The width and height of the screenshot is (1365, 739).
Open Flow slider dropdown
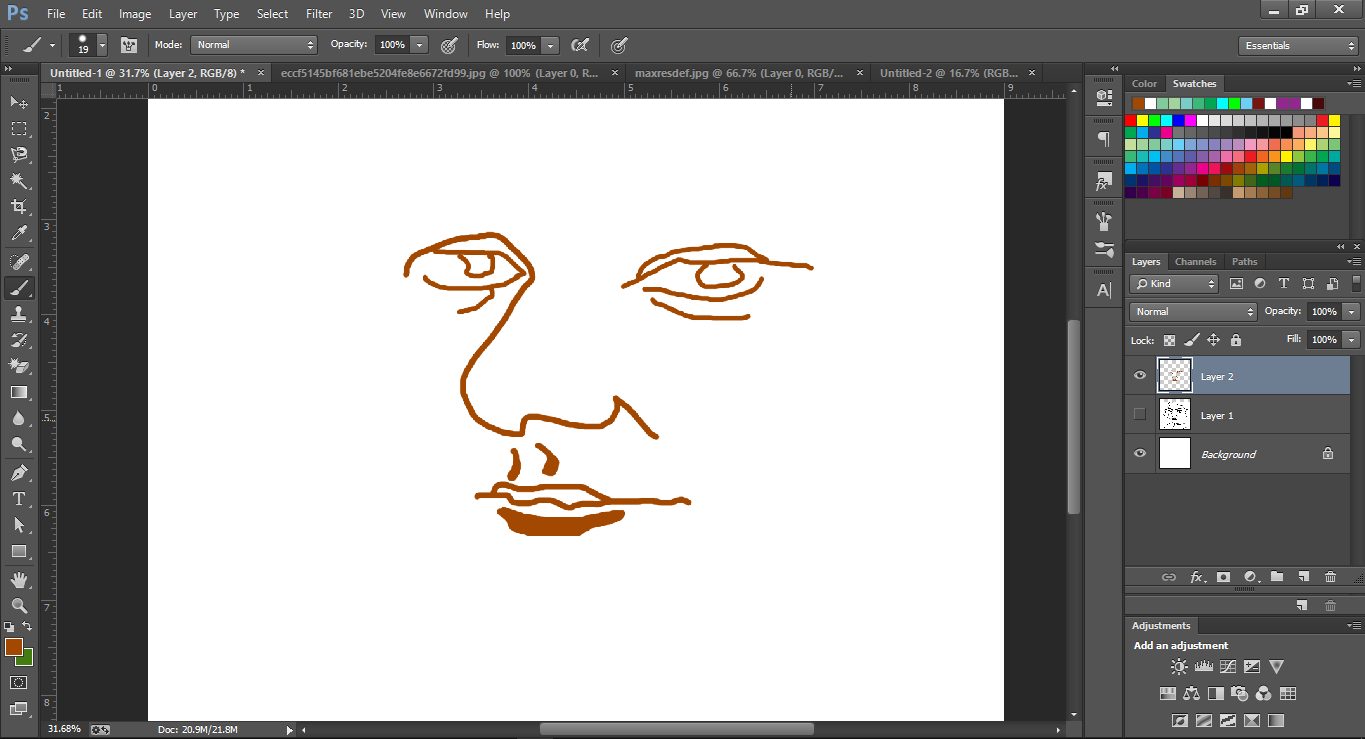point(549,45)
